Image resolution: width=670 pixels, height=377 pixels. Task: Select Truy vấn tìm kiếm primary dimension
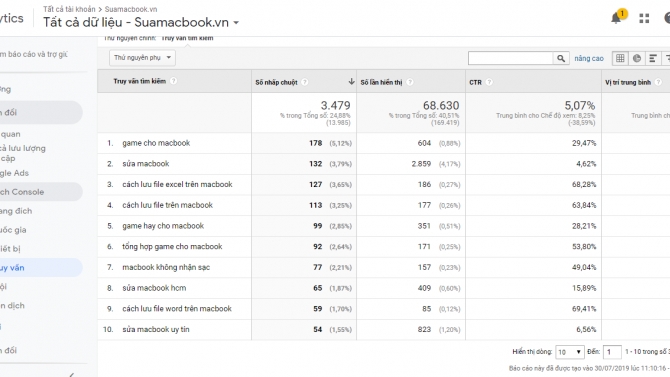pyautogui.click(x=187, y=38)
